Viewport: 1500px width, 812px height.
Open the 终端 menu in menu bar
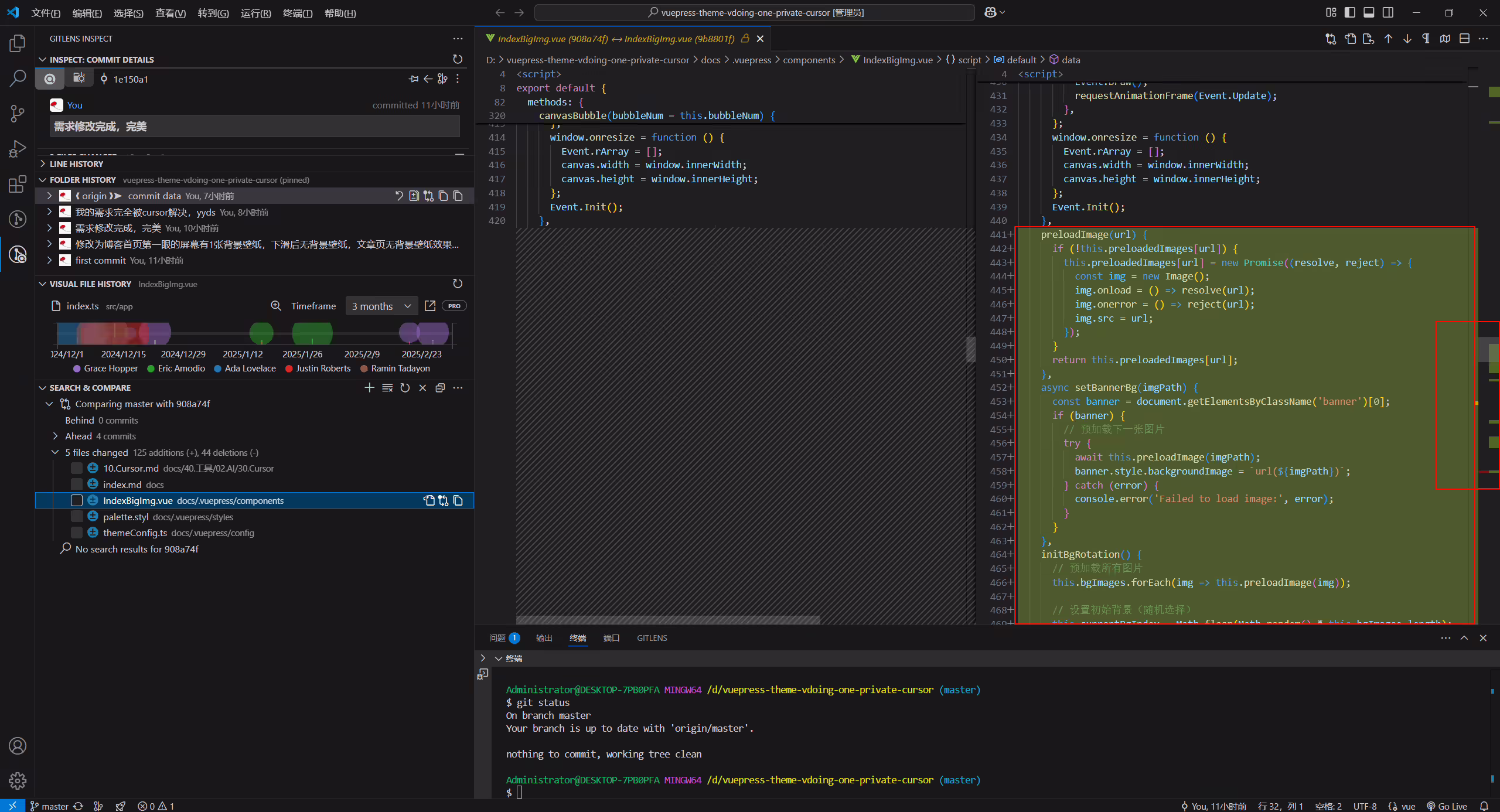click(x=297, y=13)
